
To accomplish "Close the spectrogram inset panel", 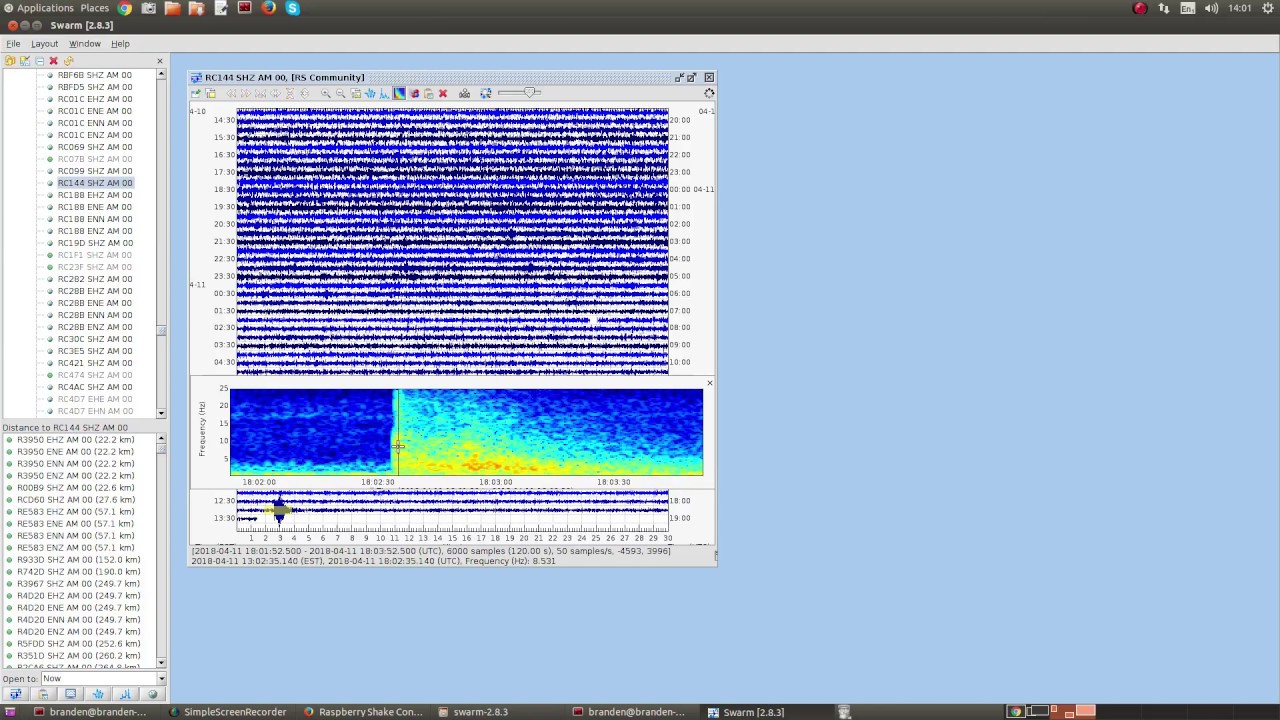I will 709,383.
